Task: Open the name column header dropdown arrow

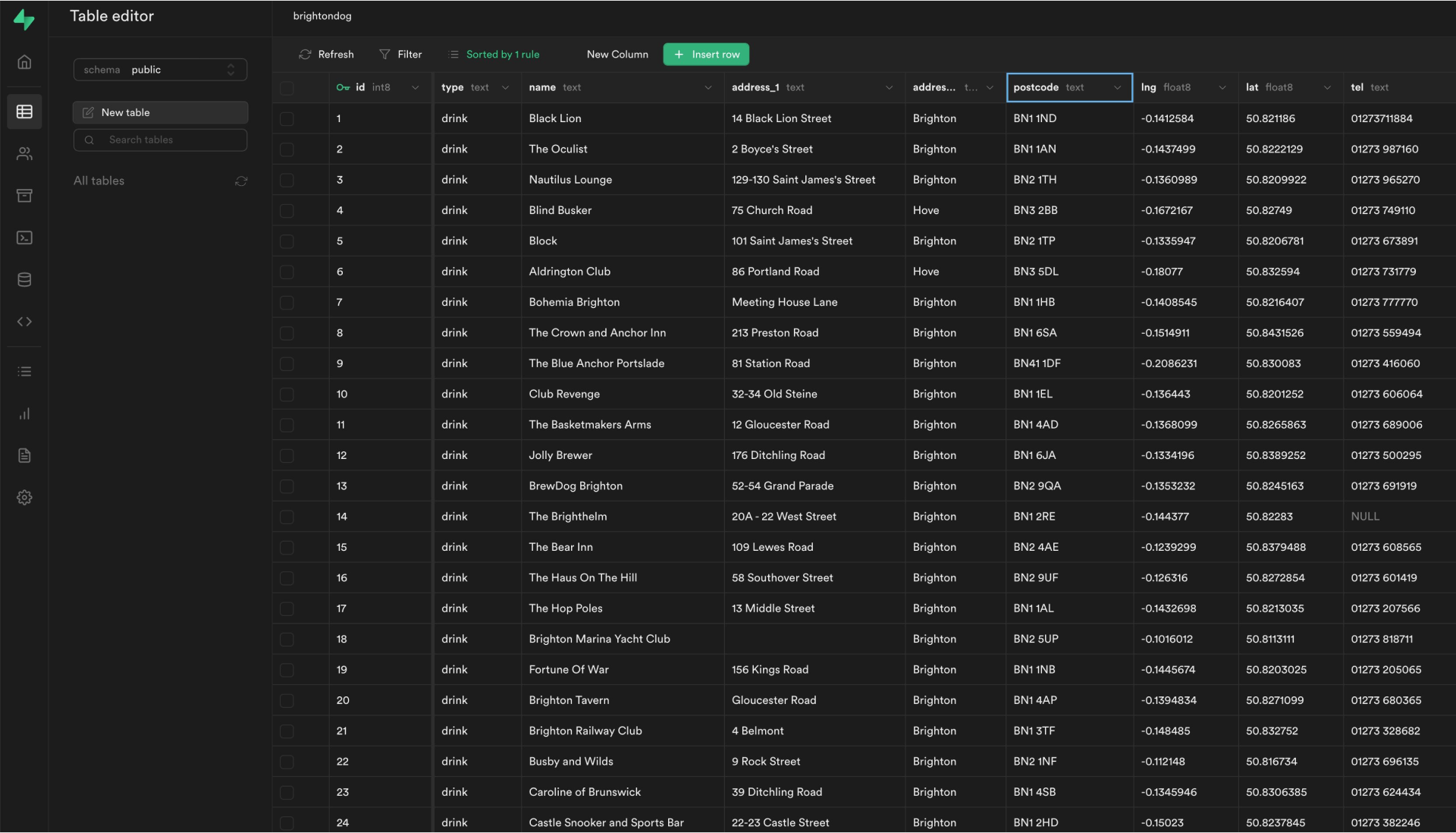Action: (708, 87)
